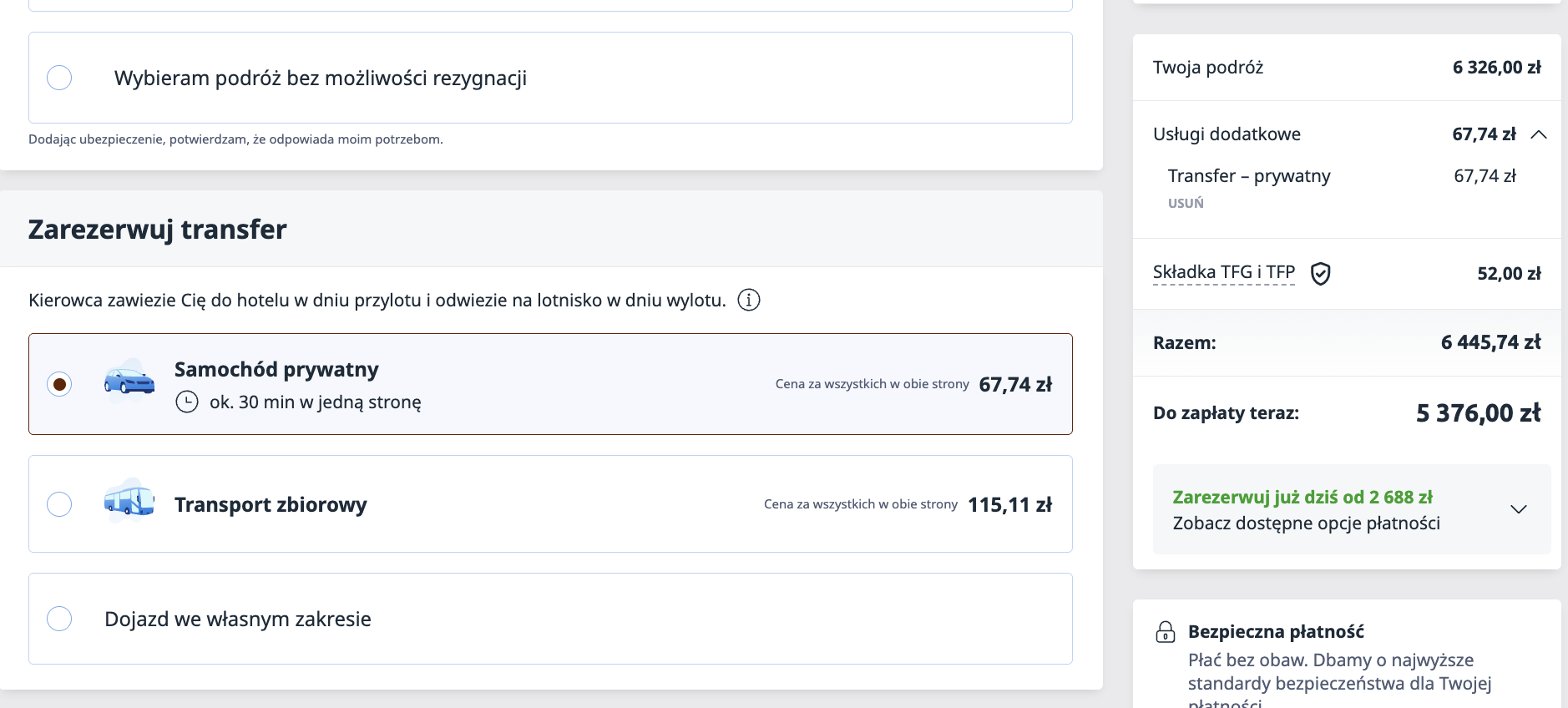This screenshot has width=1568, height=708.
Task: Expand available payment options chevron
Action: pos(1518,509)
